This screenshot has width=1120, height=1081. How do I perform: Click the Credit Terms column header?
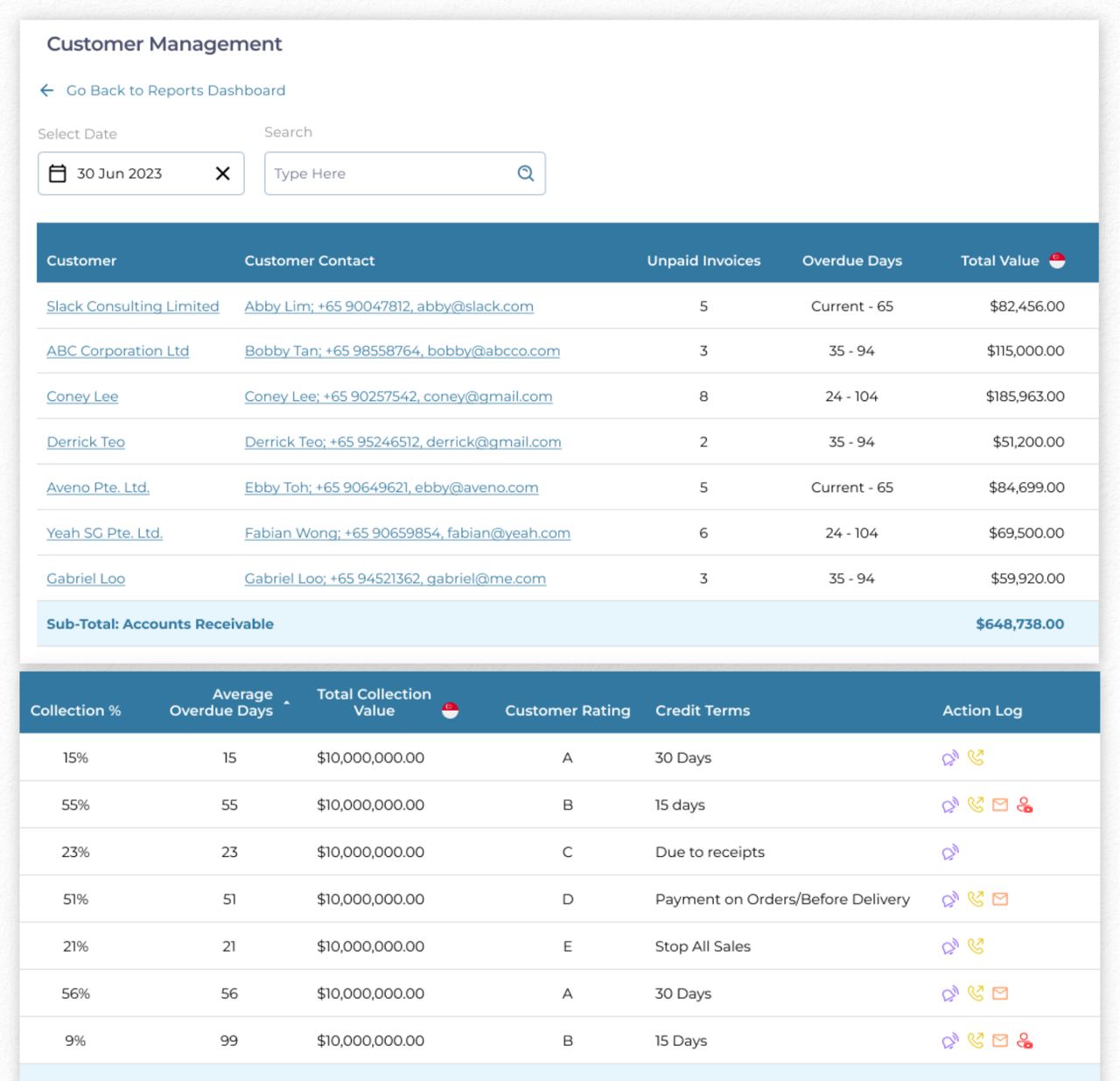[703, 711]
